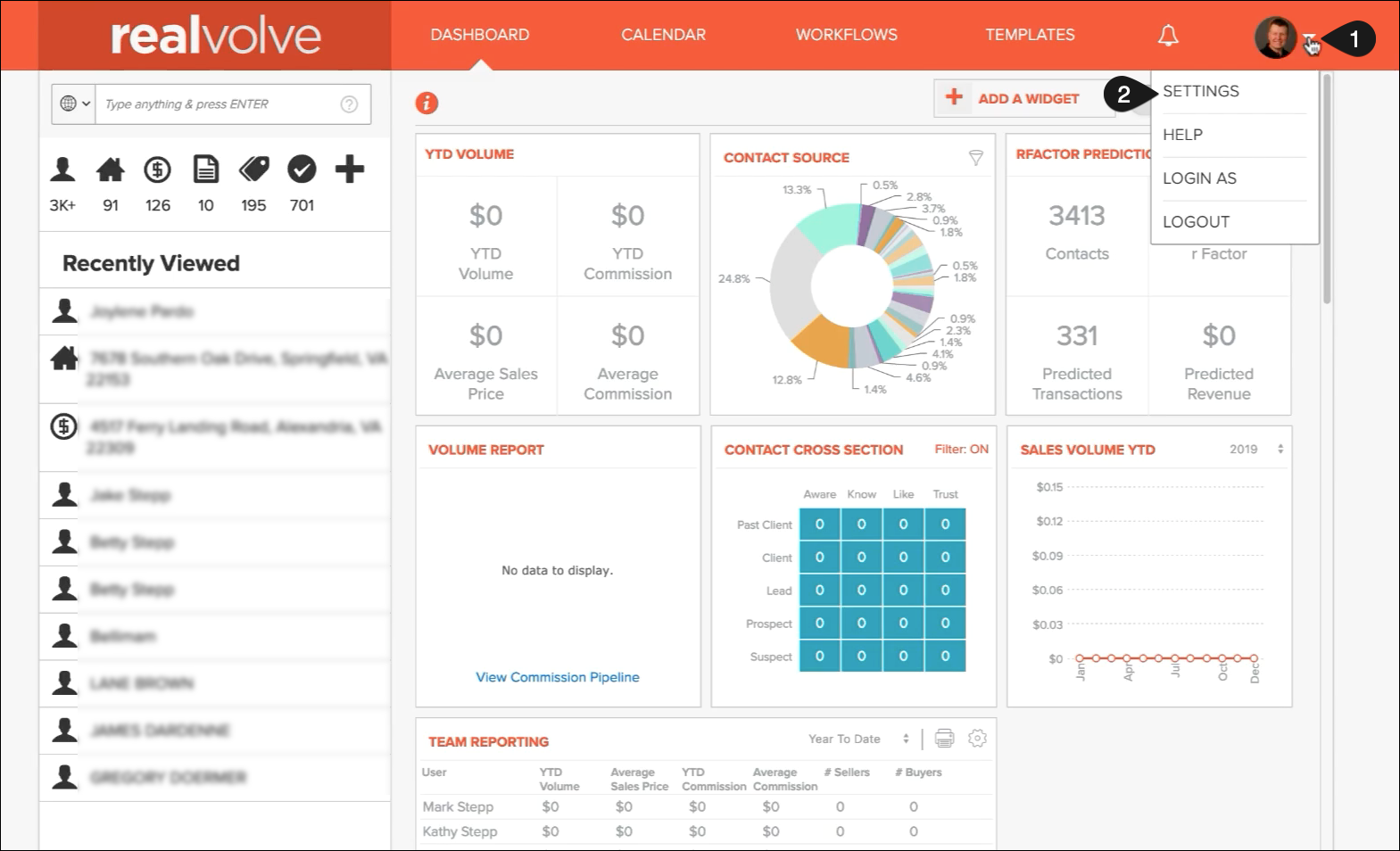Open the View Commission Pipeline link

coord(557,677)
